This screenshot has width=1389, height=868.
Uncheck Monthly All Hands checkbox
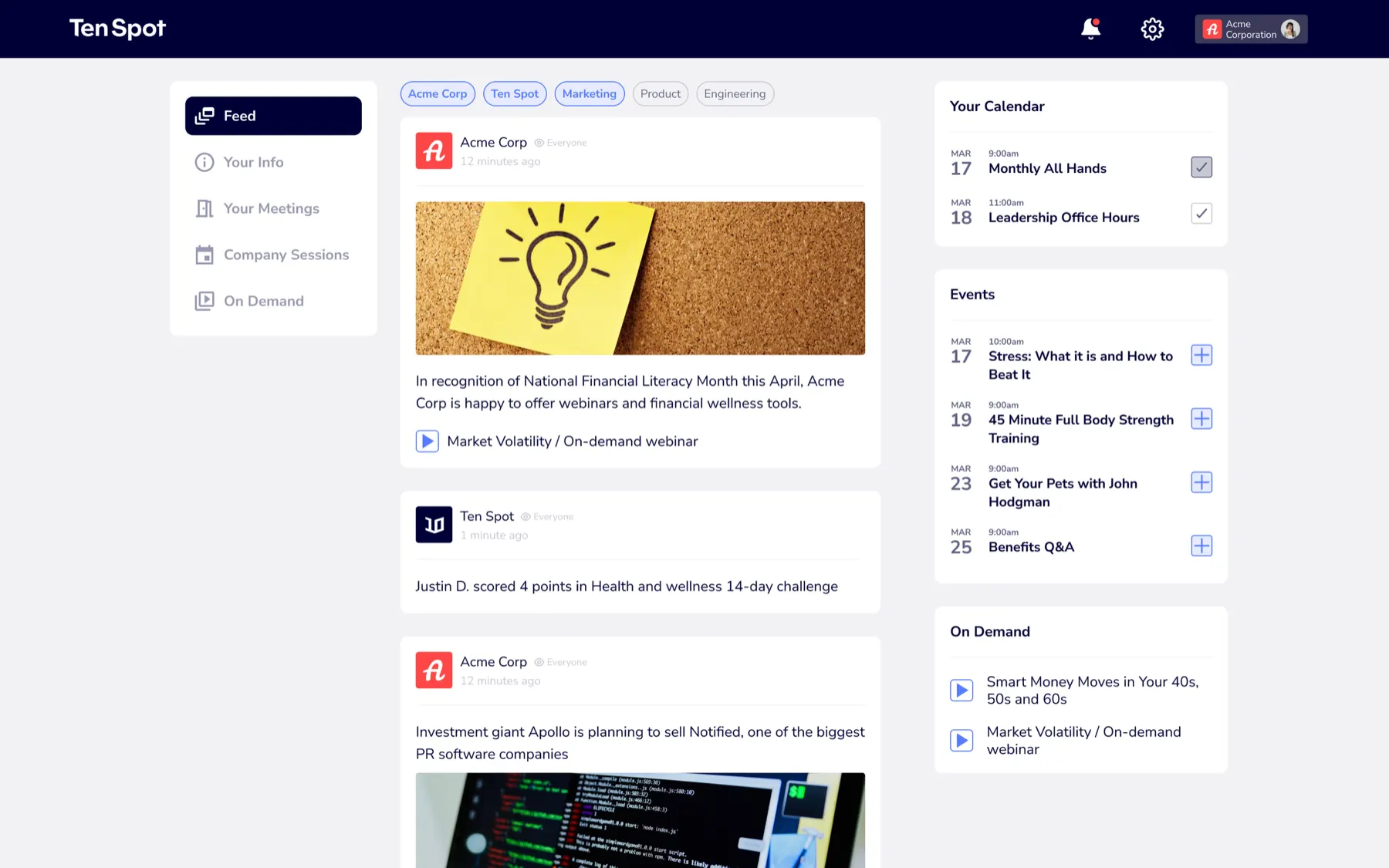tap(1201, 167)
